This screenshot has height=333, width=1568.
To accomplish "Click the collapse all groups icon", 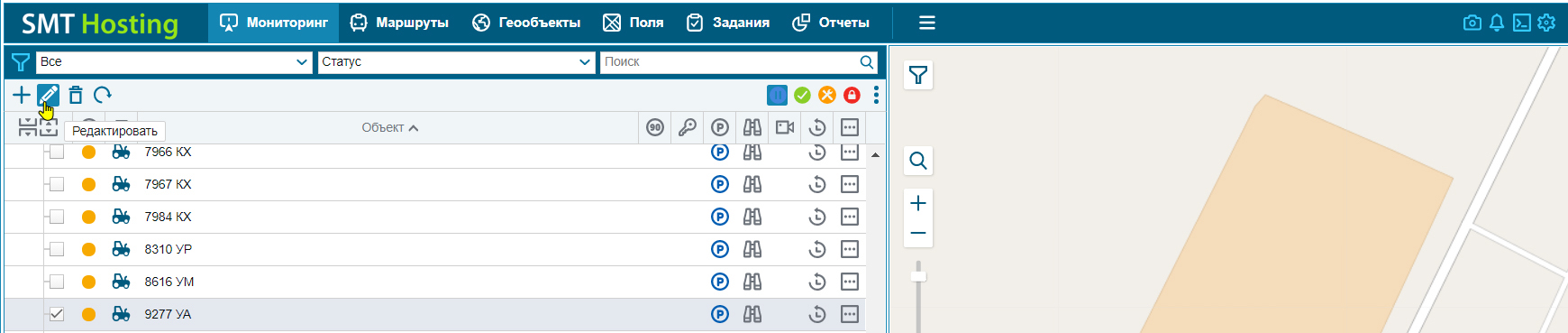I will 27,127.
